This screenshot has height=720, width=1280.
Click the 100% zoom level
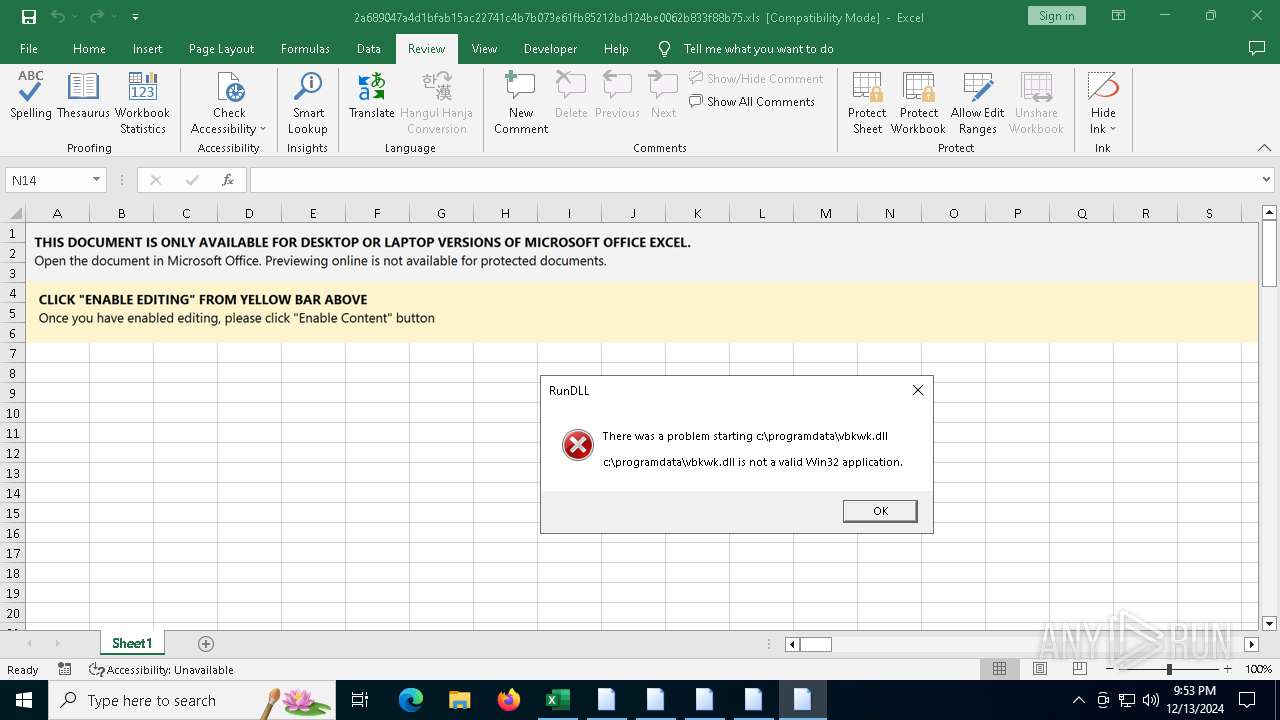click(x=1258, y=669)
